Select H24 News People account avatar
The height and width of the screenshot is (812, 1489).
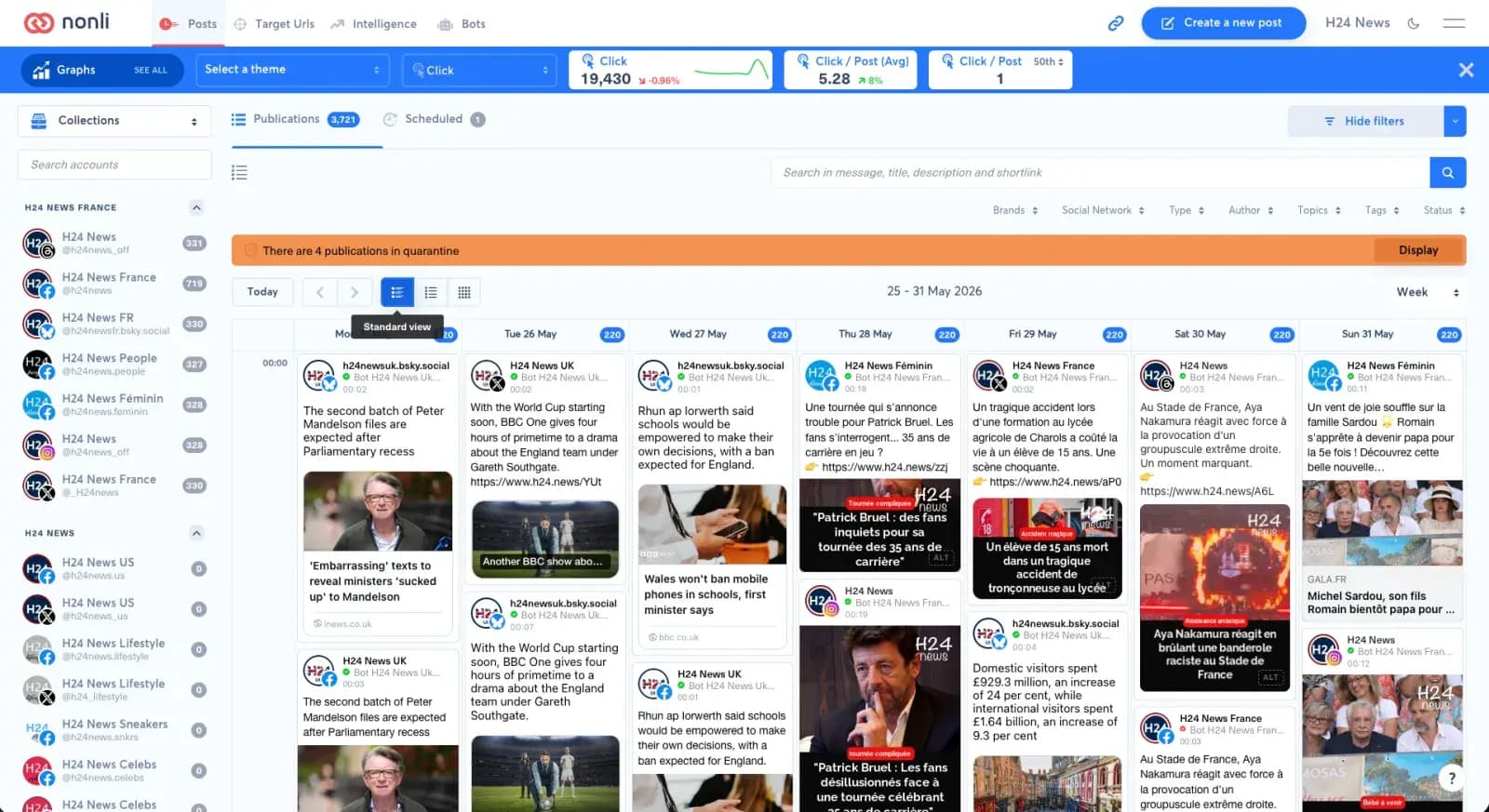click(37, 365)
